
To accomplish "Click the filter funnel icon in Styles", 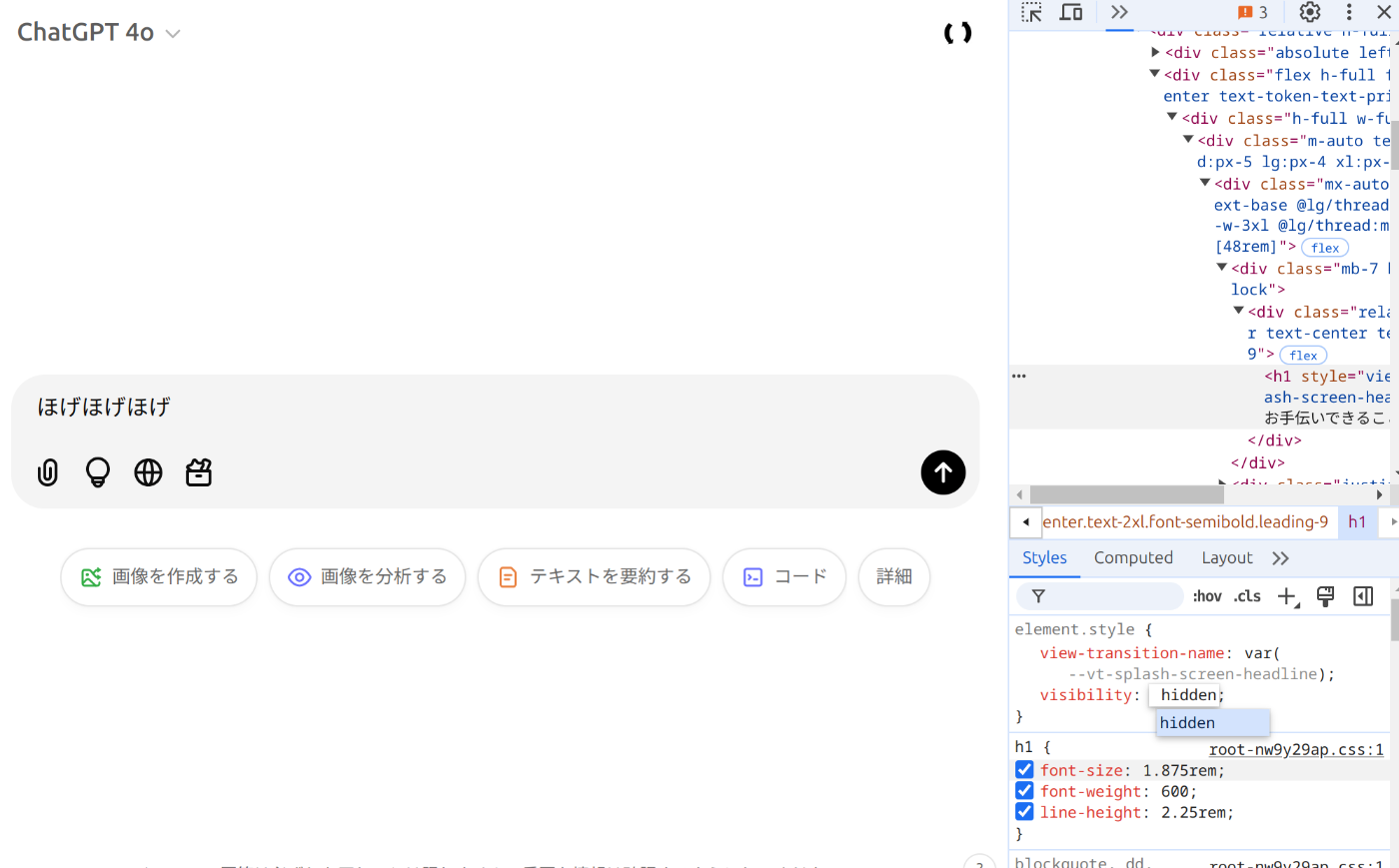I will click(x=1038, y=596).
